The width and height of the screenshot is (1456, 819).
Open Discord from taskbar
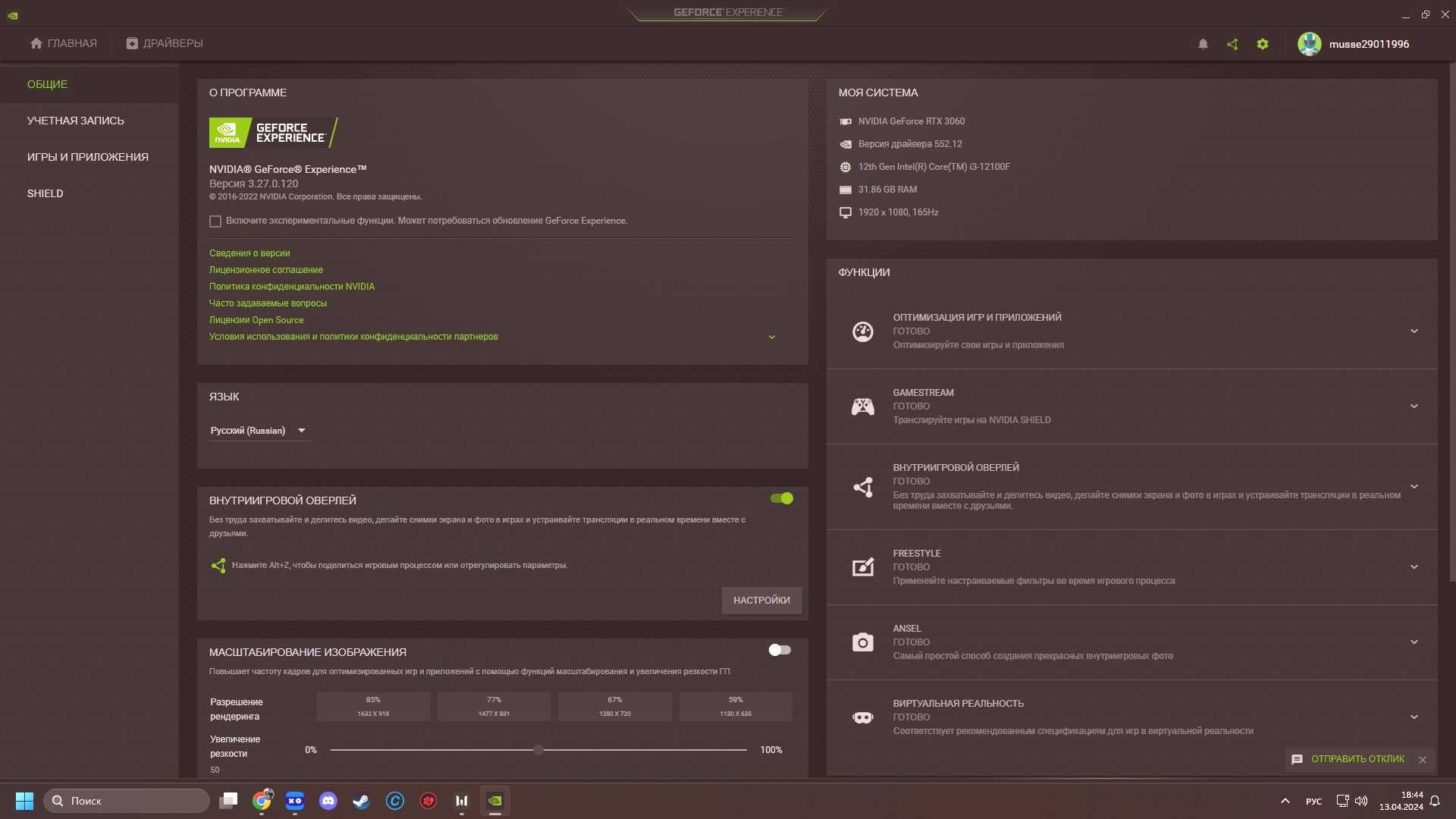click(328, 801)
